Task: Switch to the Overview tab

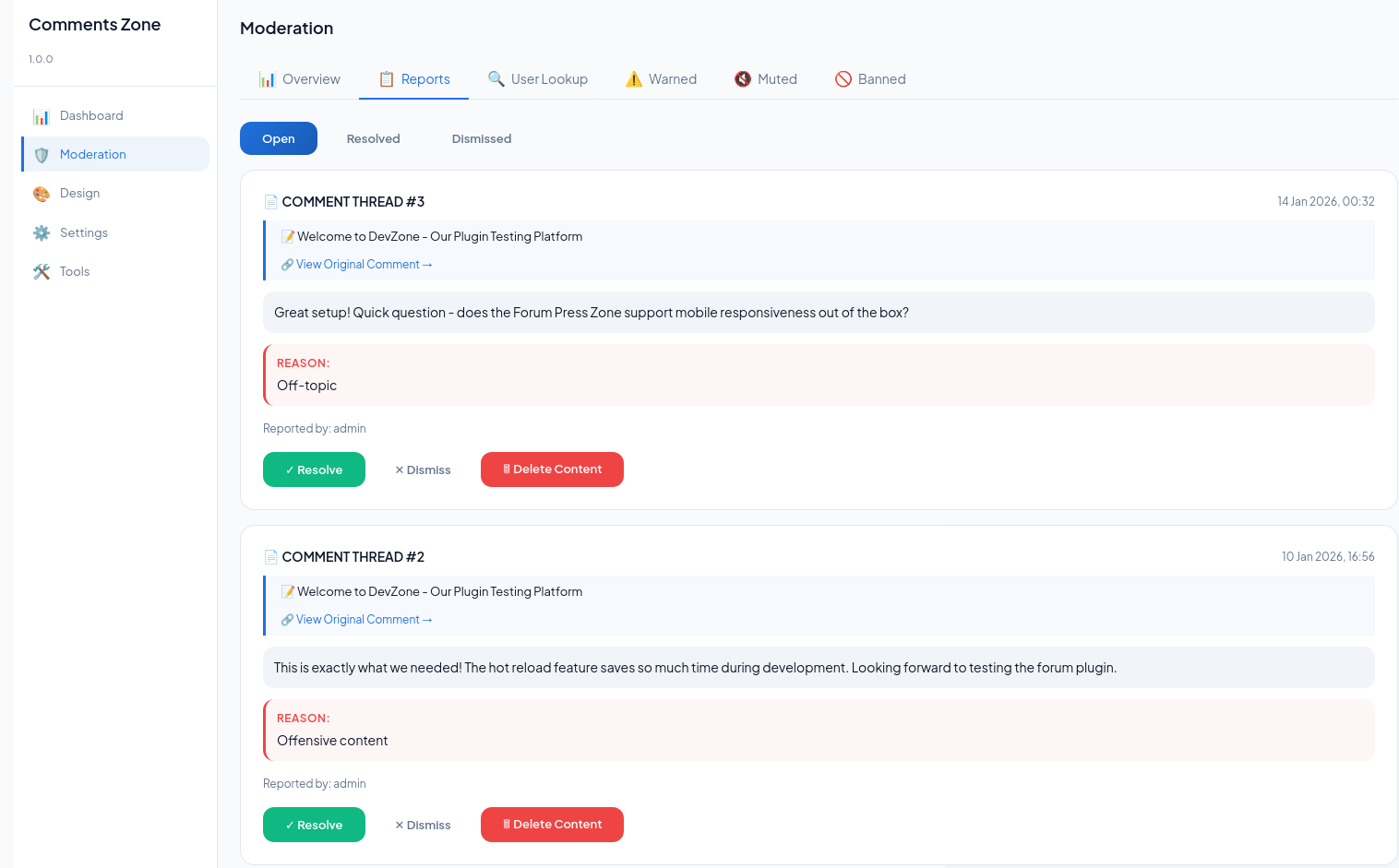Action: [x=299, y=79]
